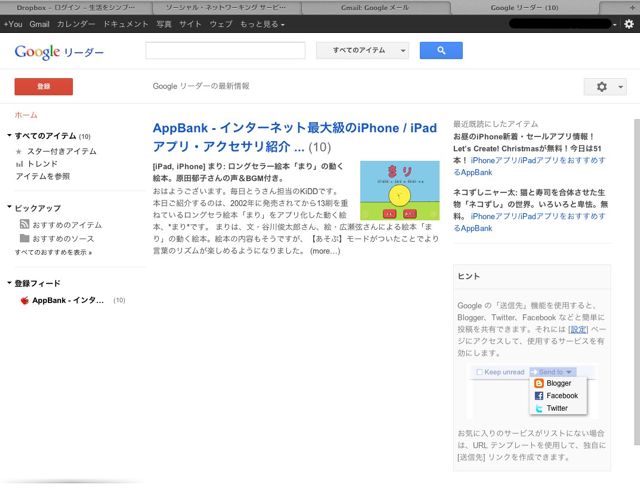Viewport: 640px width, 490px height.
Task: Open the もっと見る dropdown menu
Action: [262, 24]
